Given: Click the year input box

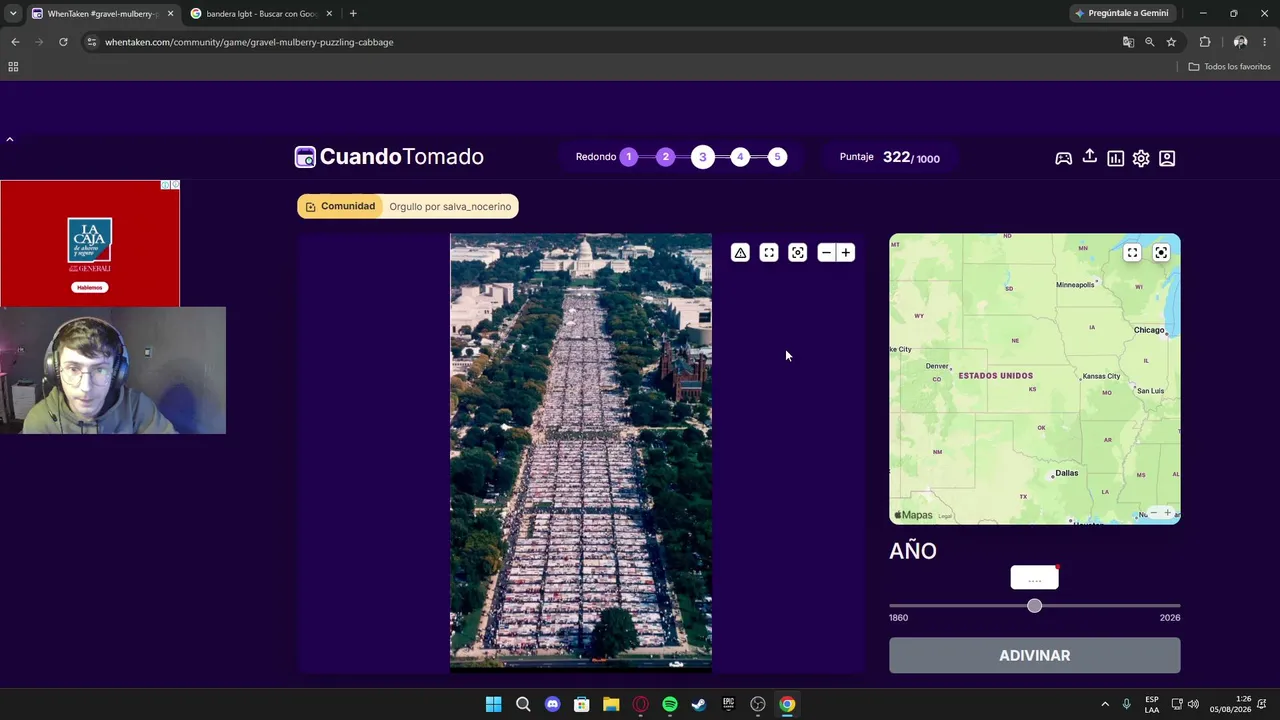Looking at the screenshot, I should (1034, 578).
